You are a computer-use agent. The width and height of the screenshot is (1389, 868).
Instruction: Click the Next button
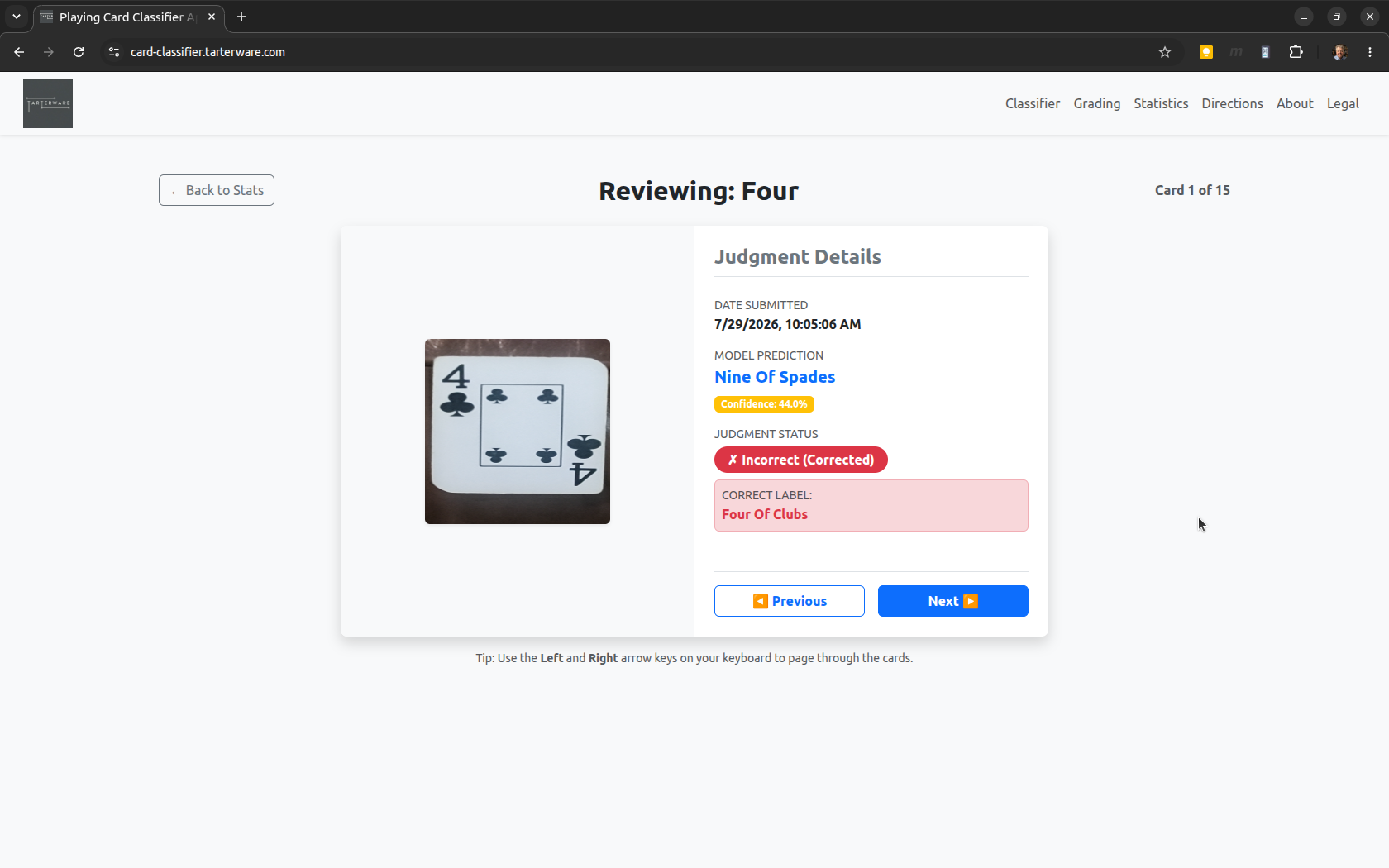(x=953, y=601)
